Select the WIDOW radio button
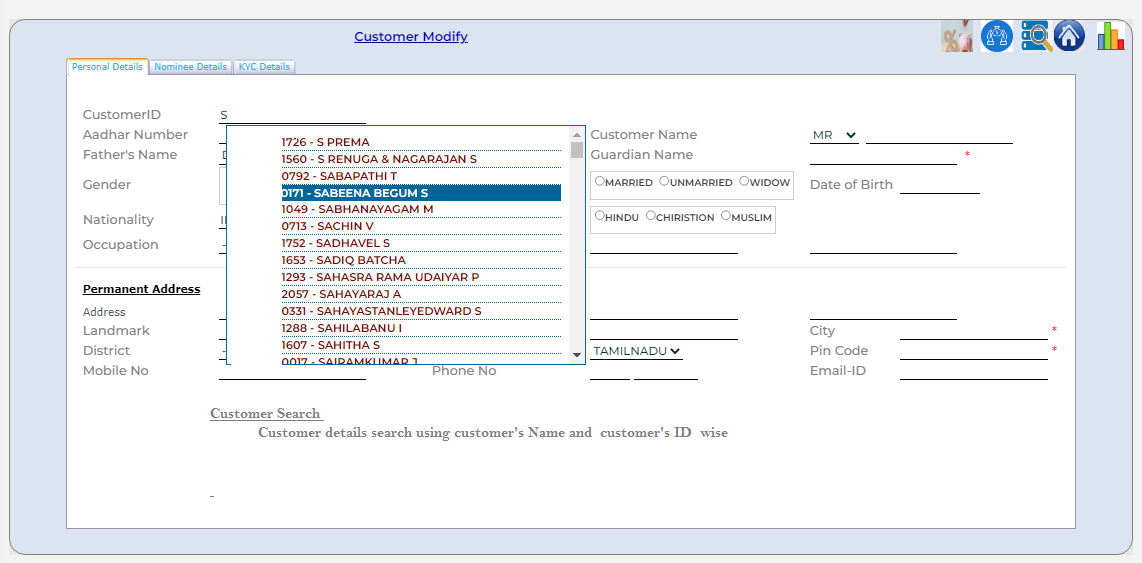1142x563 pixels. coord(744,181)
